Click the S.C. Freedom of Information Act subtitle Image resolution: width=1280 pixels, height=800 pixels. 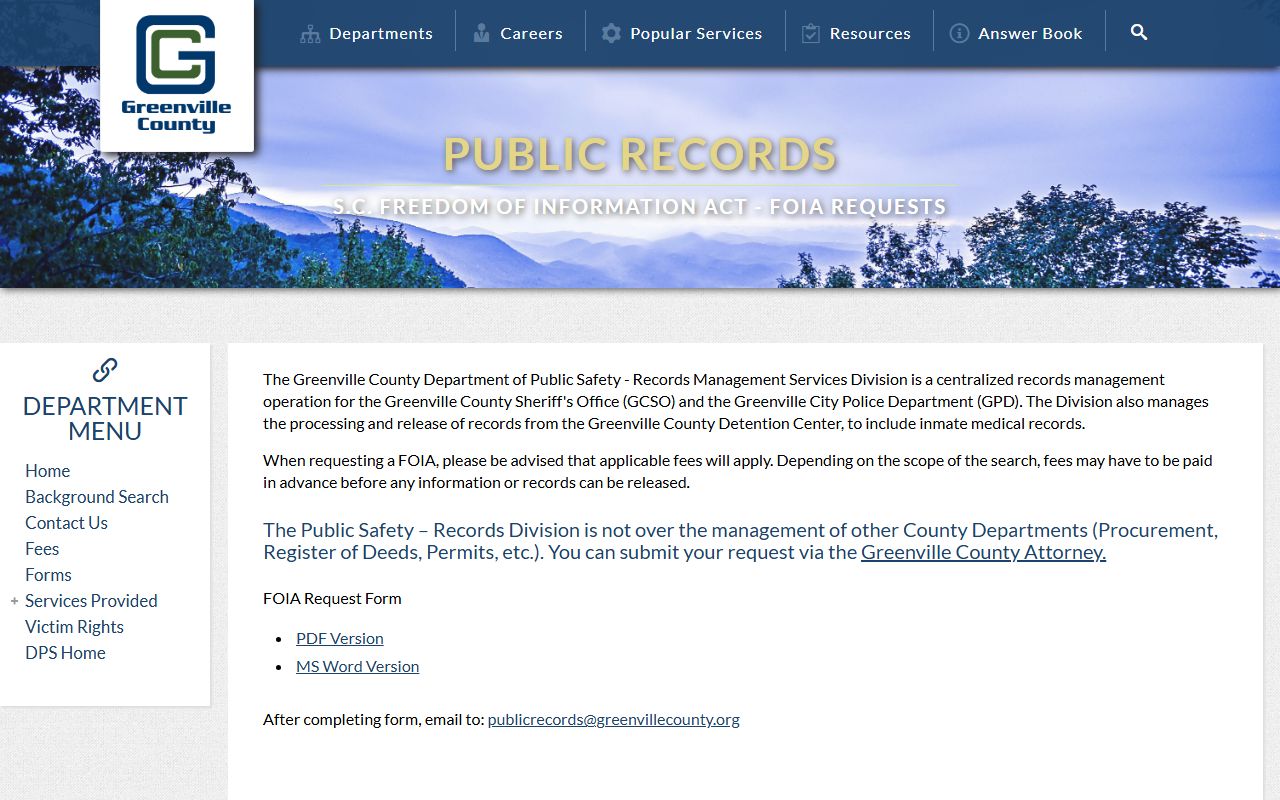(x=640, y=207)
